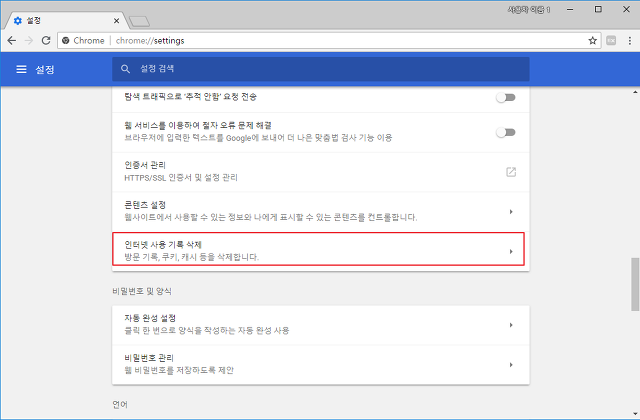Click 비밀번호 관리 row title

[x=149, y=358]
